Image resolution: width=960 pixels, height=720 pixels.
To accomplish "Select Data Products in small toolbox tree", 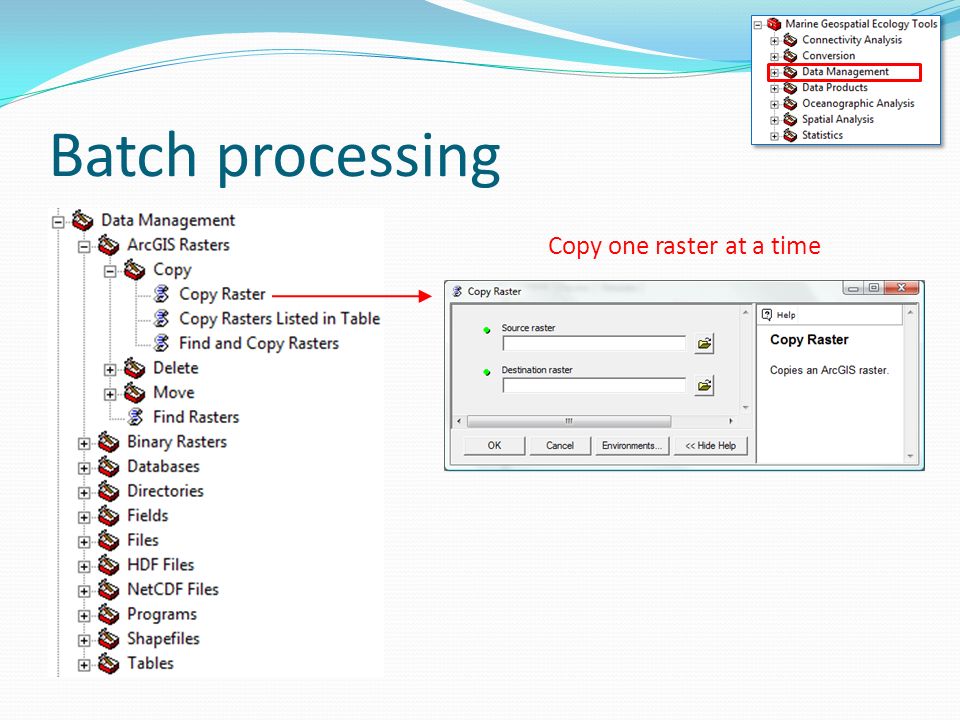I will tap(834, 88).
